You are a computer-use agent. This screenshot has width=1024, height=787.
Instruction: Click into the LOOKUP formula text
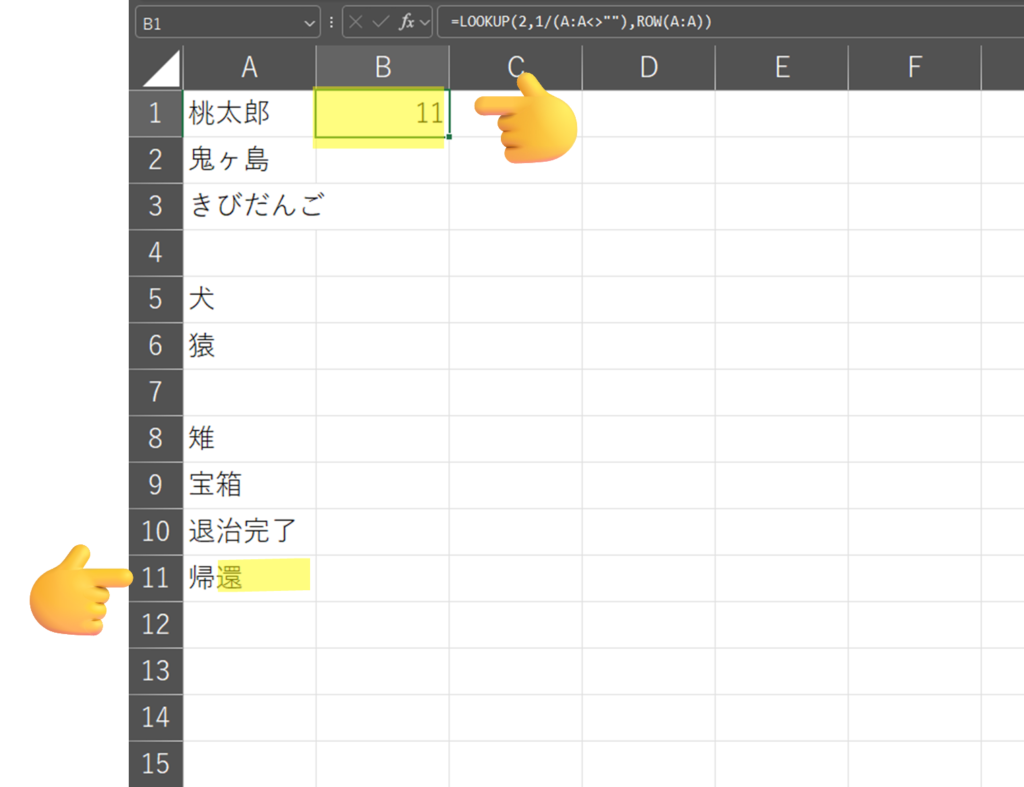click(x=580, y=22)
